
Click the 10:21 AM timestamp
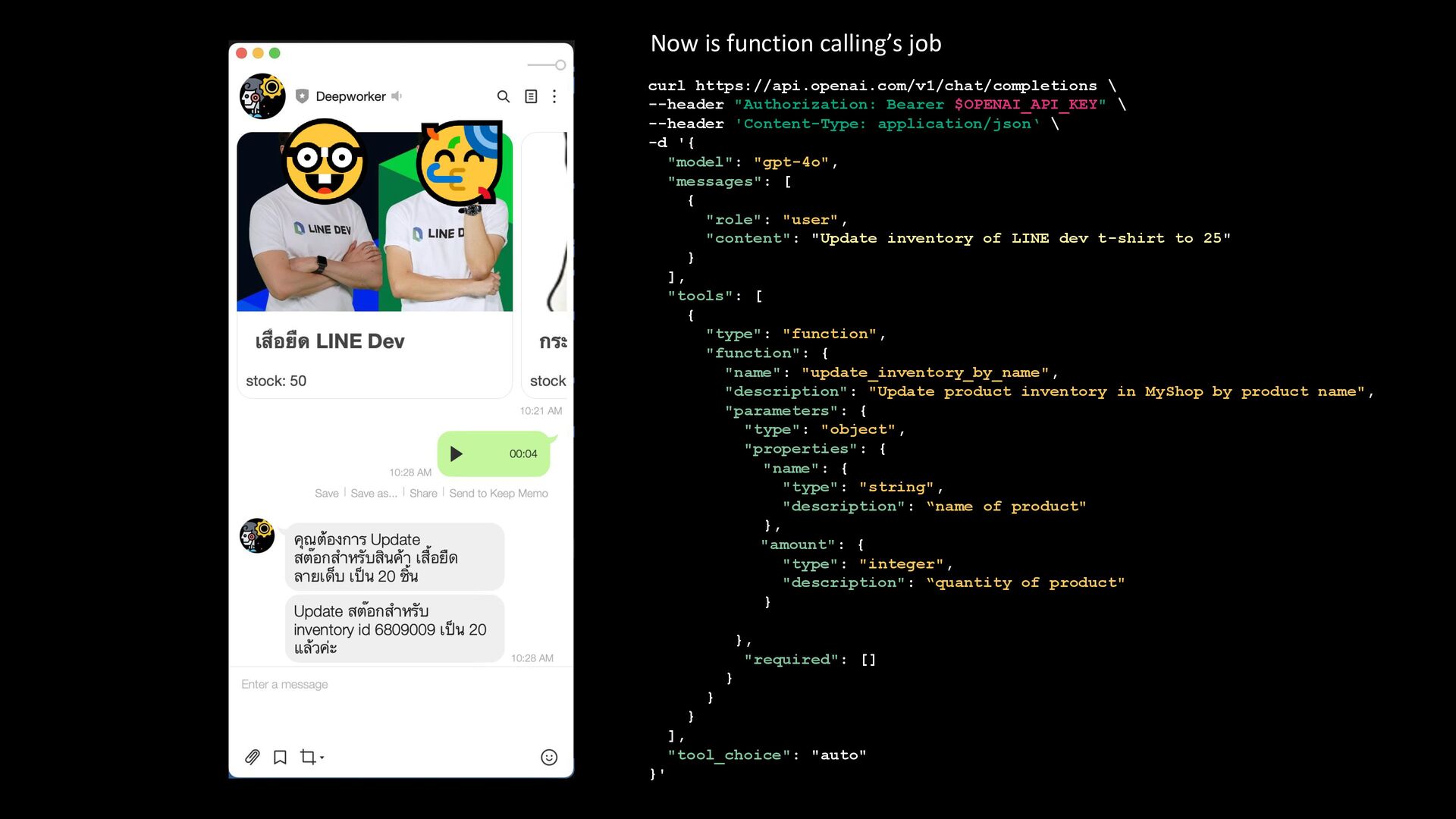pos(541,411)
